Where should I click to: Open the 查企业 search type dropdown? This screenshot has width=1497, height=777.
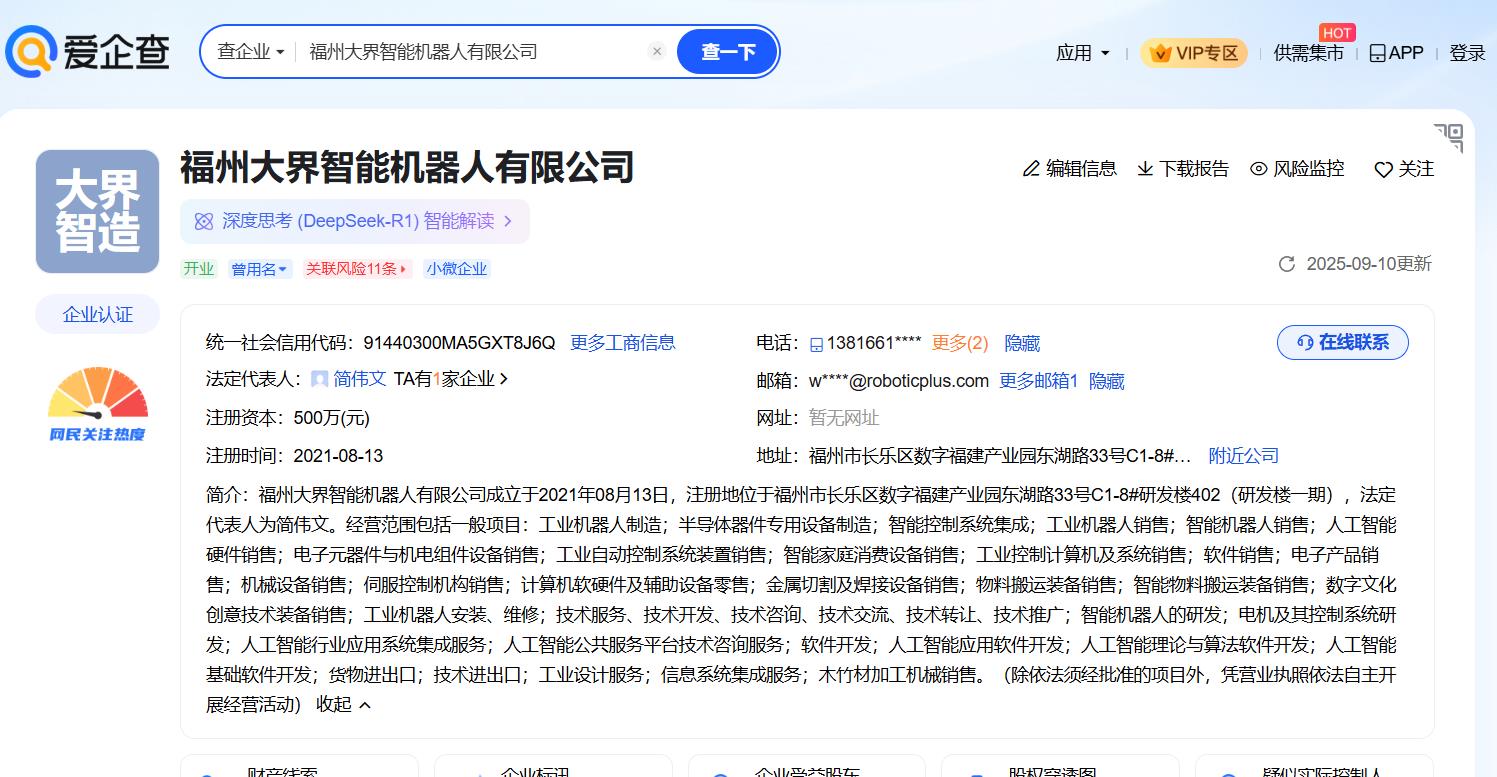[251, 52]
